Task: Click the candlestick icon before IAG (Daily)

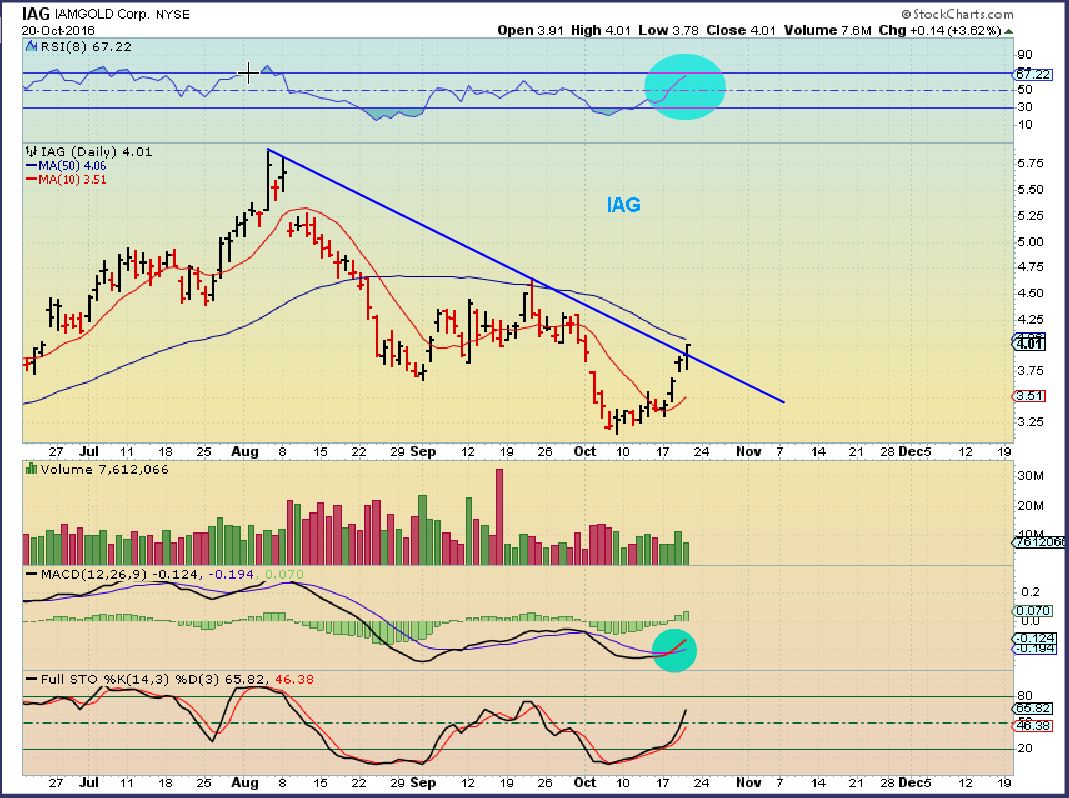Action: click(x=31, y=151)
